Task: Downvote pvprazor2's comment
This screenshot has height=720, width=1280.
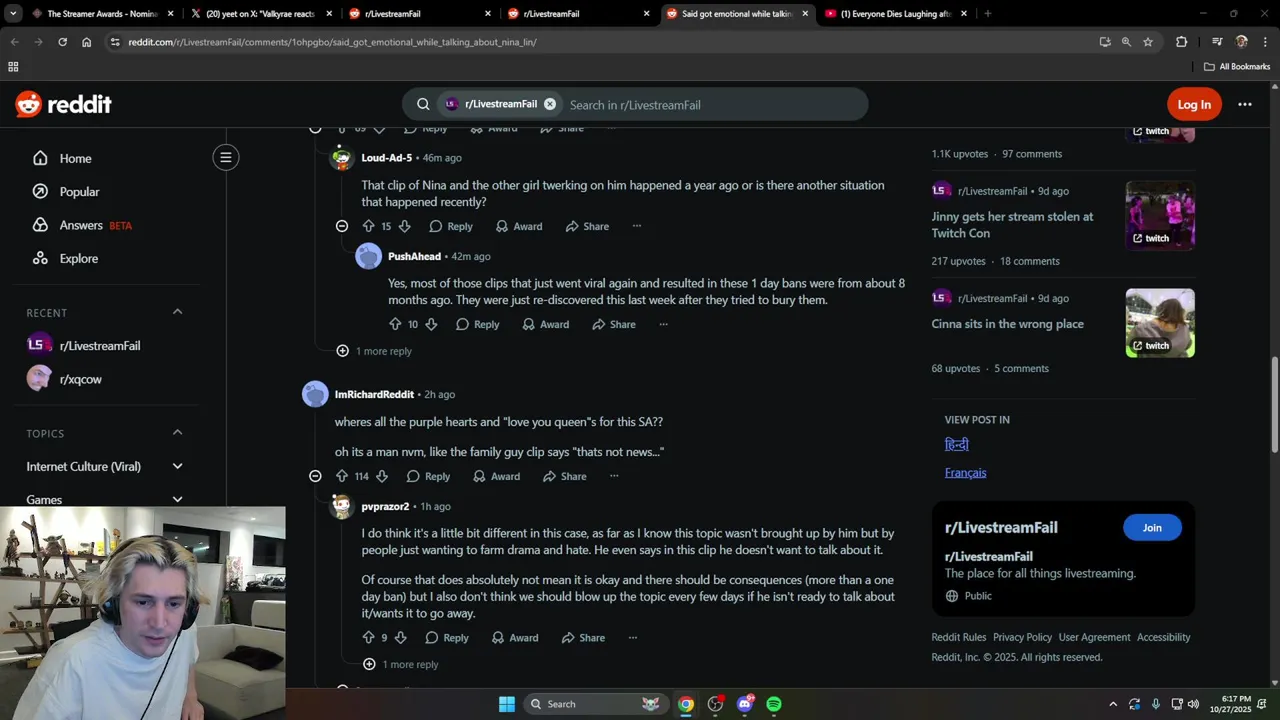Action: [400, 638]
